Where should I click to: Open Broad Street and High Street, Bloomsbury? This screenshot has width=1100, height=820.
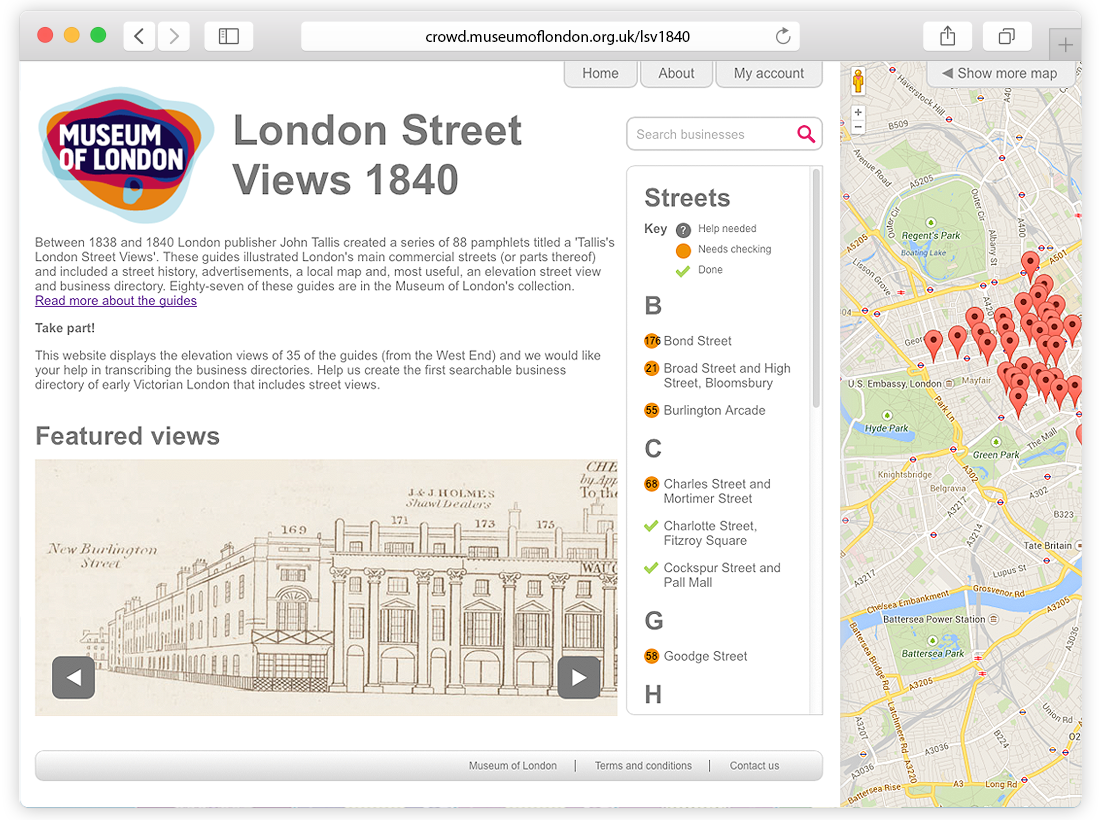(x=727, y=376)
